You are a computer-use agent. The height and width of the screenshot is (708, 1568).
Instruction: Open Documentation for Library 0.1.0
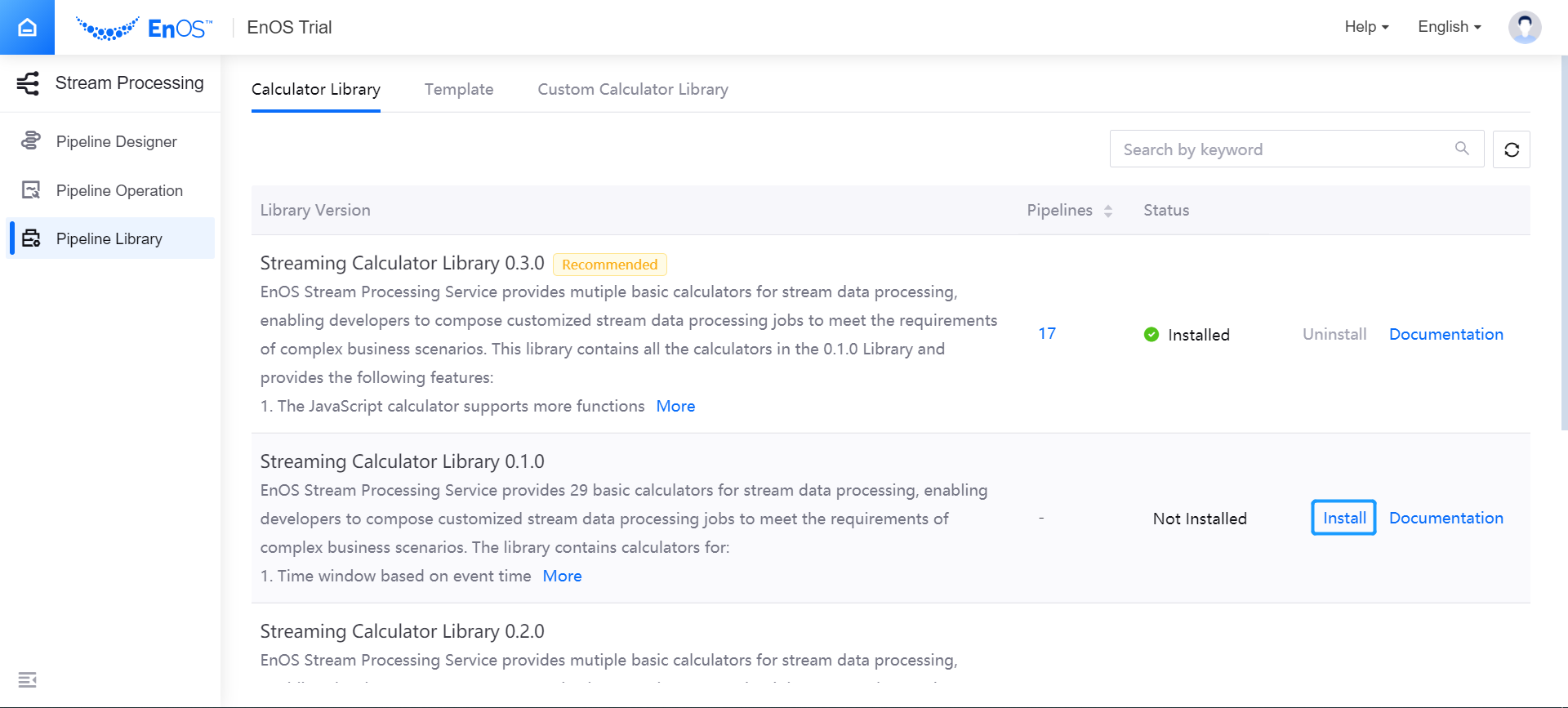coord(1445,518)
